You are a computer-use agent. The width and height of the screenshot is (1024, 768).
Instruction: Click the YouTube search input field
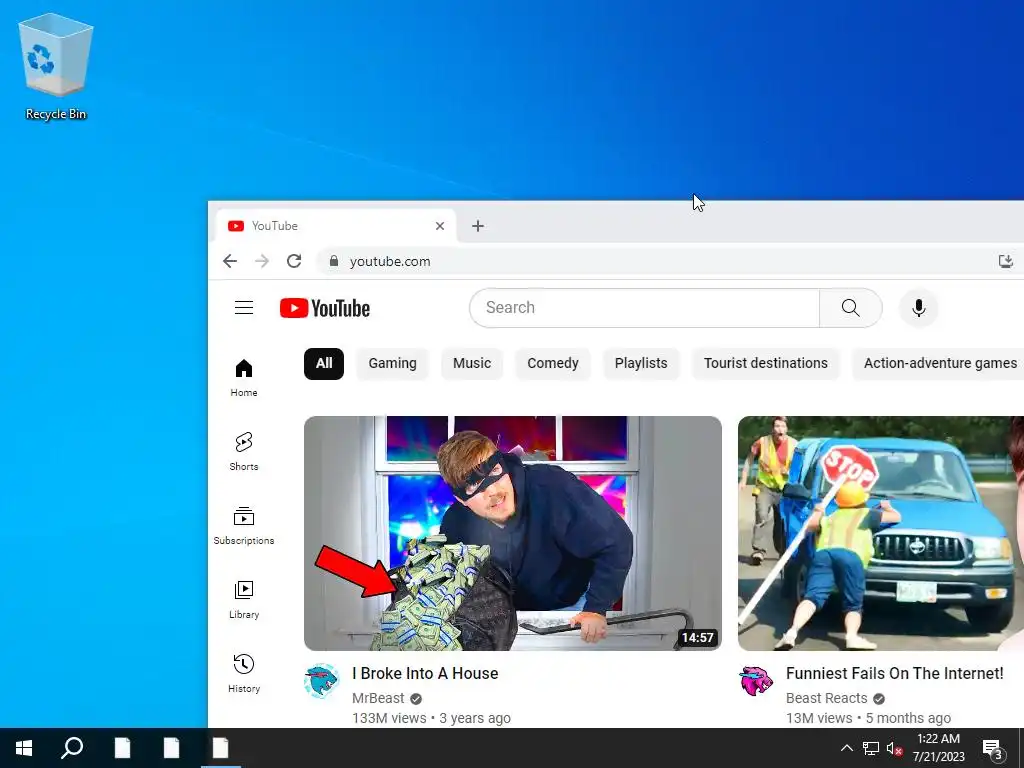tap(645, 308)
